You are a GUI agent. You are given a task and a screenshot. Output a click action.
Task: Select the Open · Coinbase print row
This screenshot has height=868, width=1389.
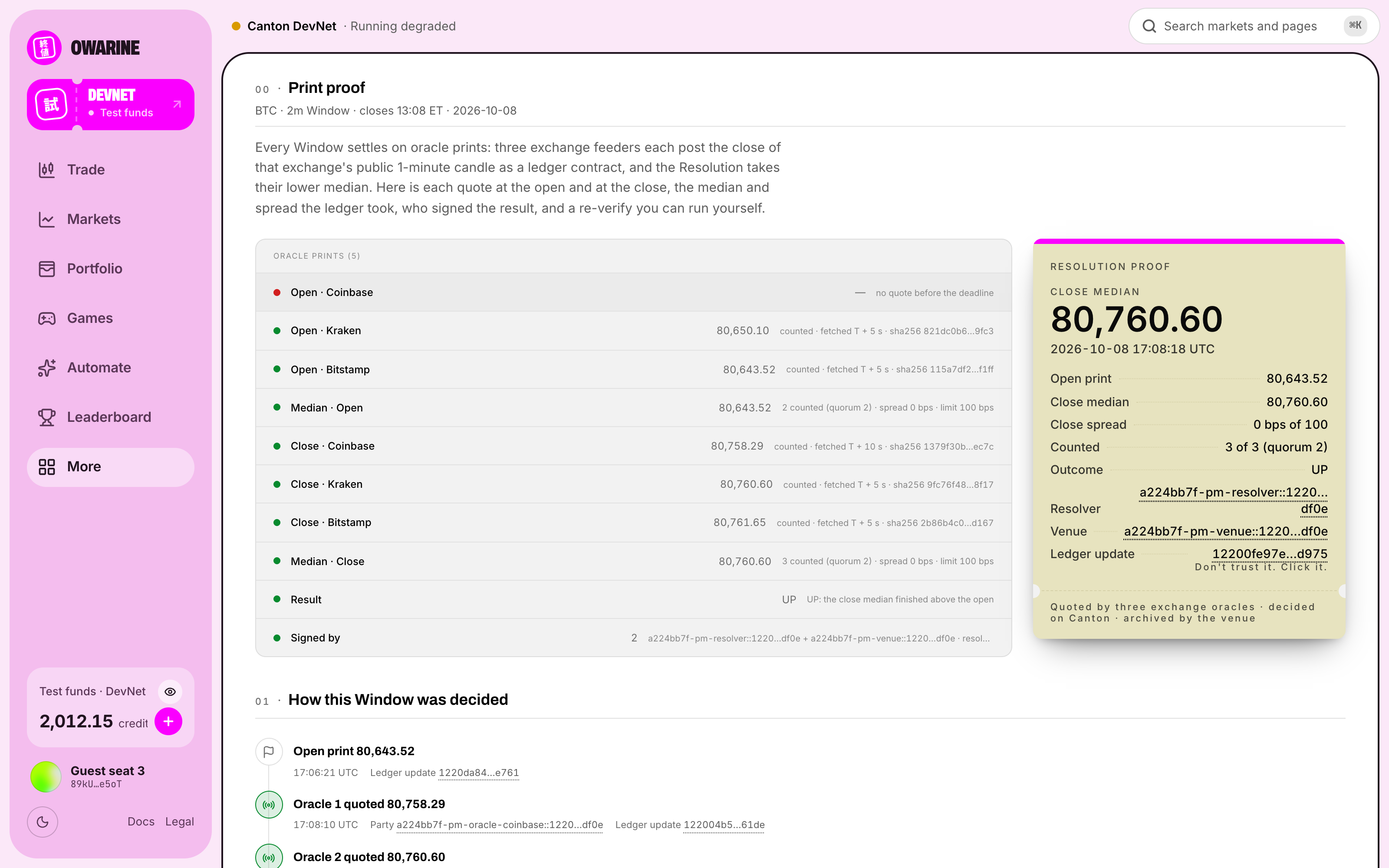pos(633,292)
